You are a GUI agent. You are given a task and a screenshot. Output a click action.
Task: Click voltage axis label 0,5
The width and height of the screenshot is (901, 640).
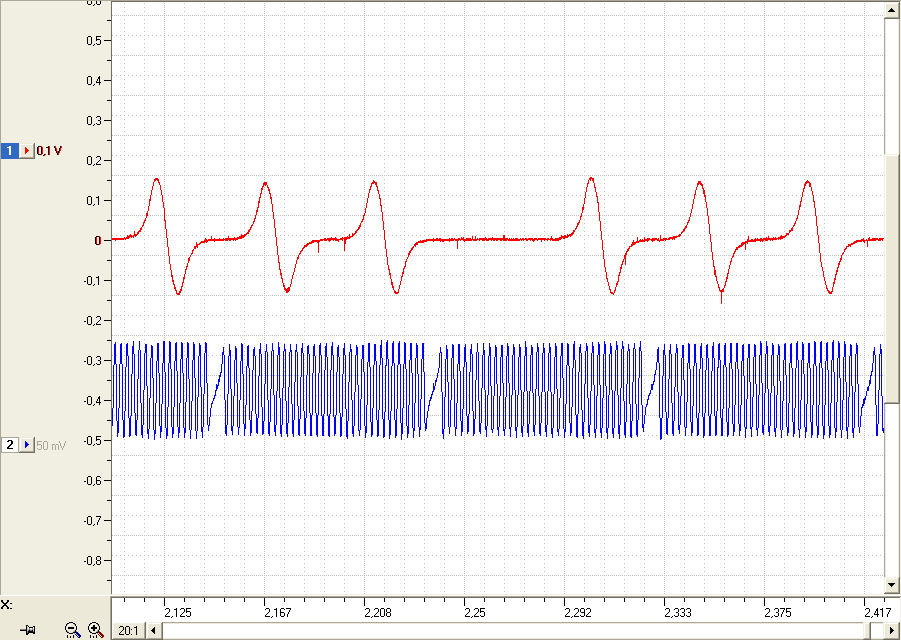point(94,41)
